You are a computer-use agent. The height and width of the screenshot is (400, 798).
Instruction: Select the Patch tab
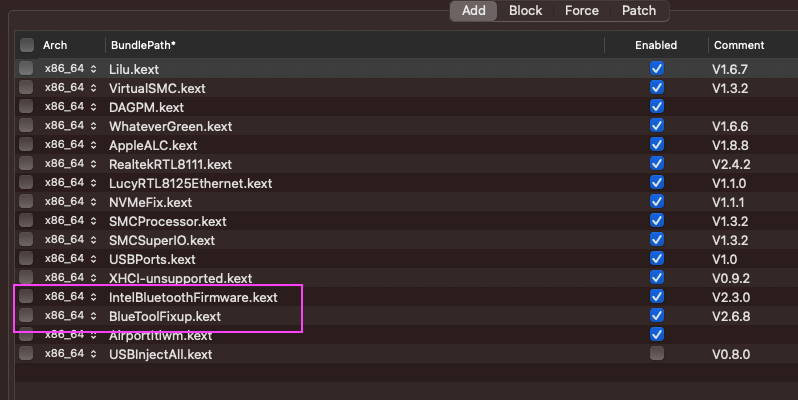click(639, 11)
